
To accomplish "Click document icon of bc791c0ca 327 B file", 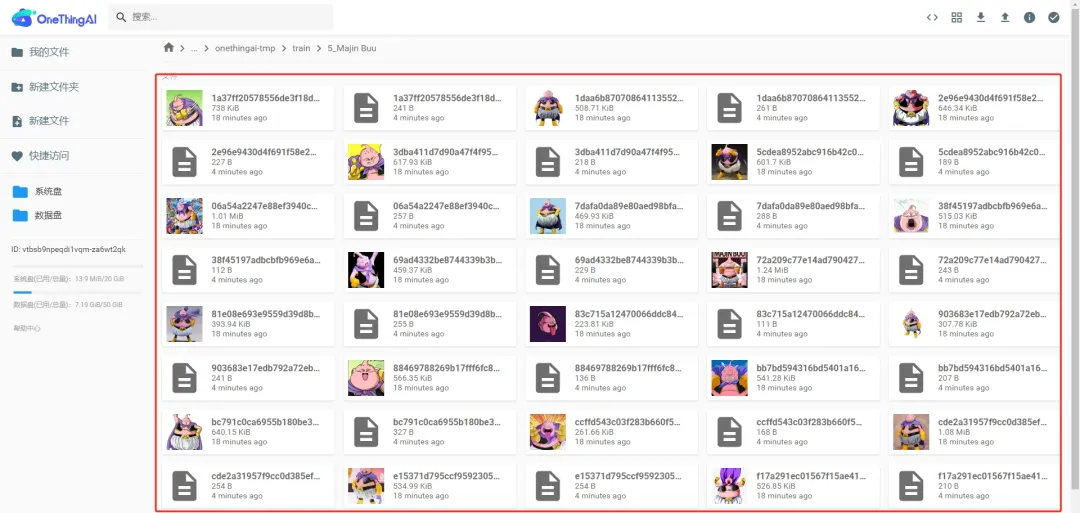I will coord(366,432).
